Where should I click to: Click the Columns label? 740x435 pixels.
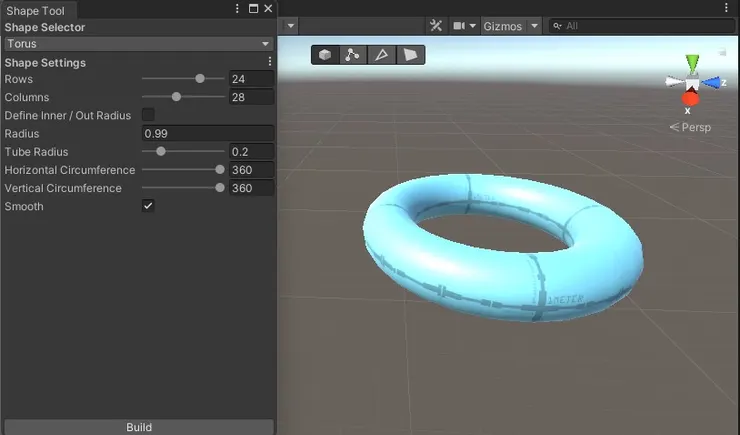(x=27, y=97)
